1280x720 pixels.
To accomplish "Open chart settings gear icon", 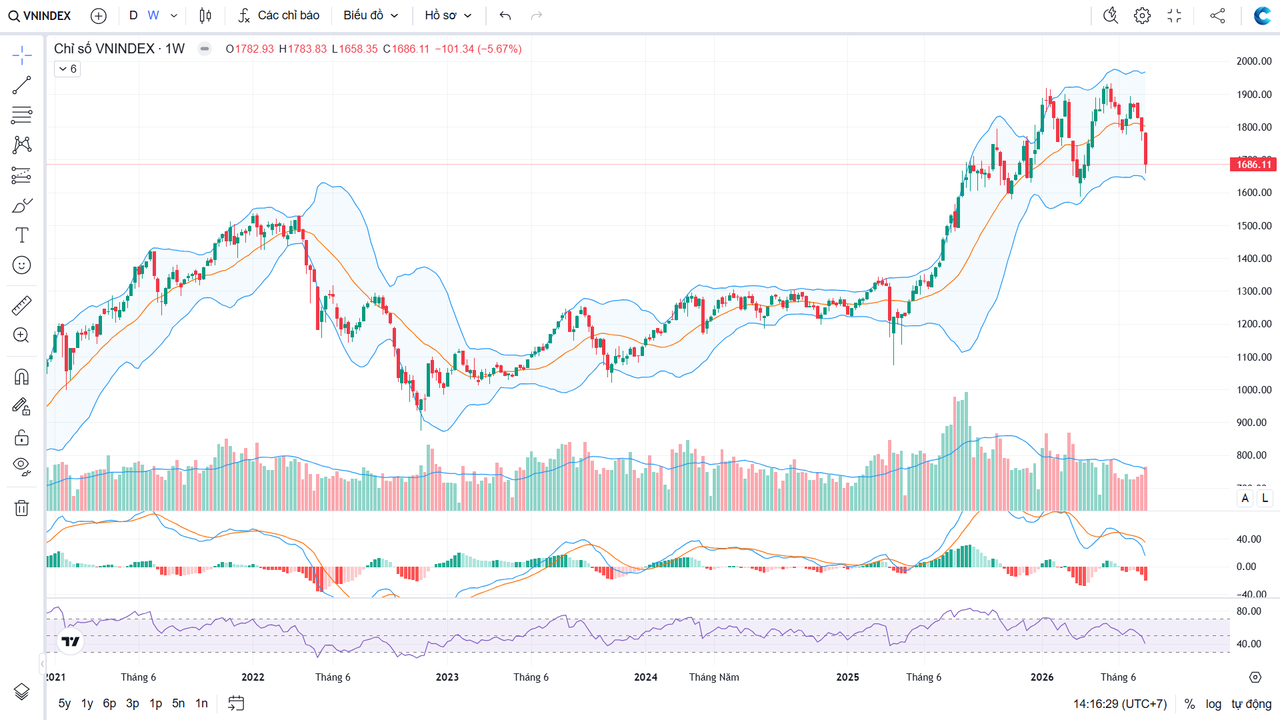I will [x=1142, y=16].
